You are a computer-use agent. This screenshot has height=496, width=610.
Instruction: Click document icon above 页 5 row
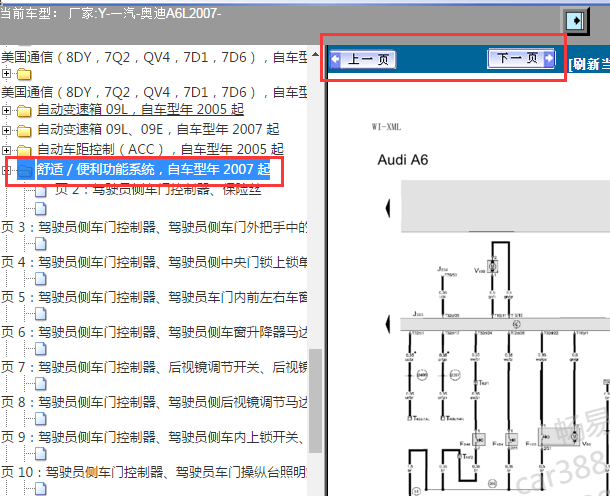coord(40,279)
